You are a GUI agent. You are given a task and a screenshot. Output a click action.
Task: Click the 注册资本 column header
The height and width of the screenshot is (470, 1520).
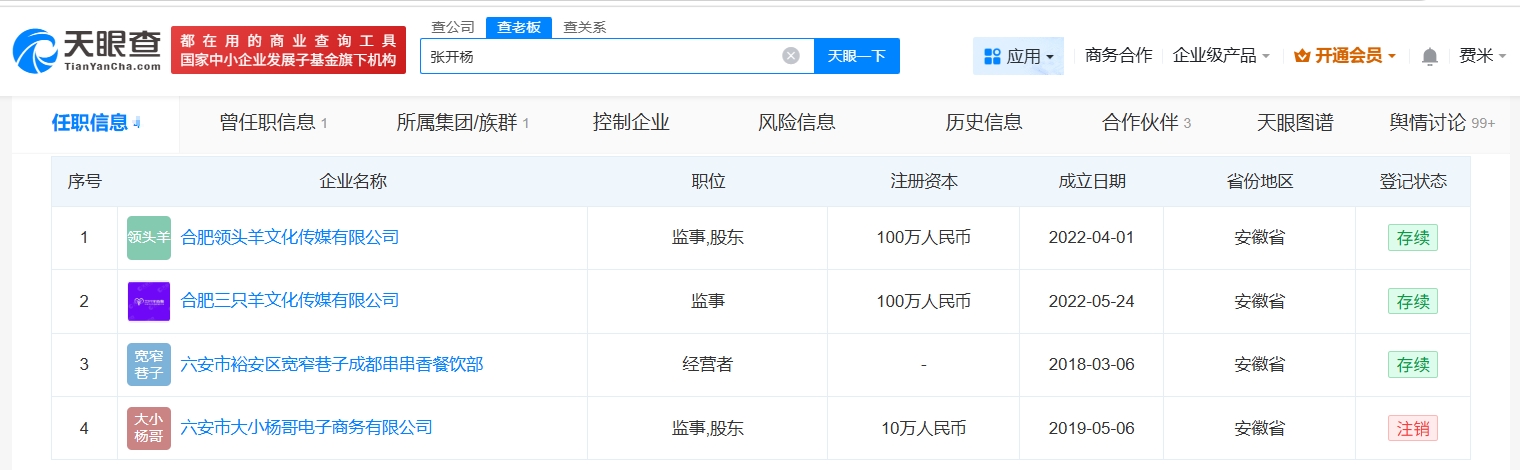click(x=924, y=181)
